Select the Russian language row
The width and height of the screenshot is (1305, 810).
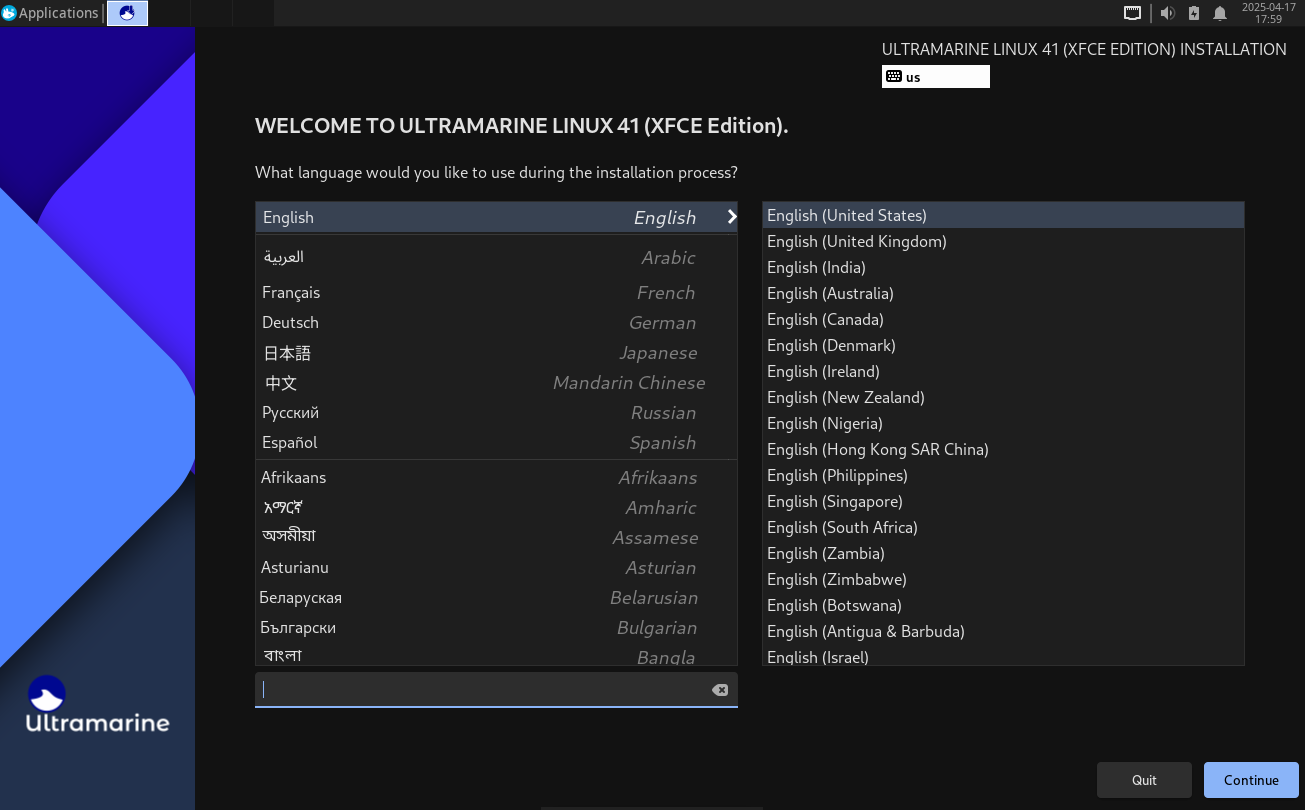pyautogui.click(x=496, y=412)
